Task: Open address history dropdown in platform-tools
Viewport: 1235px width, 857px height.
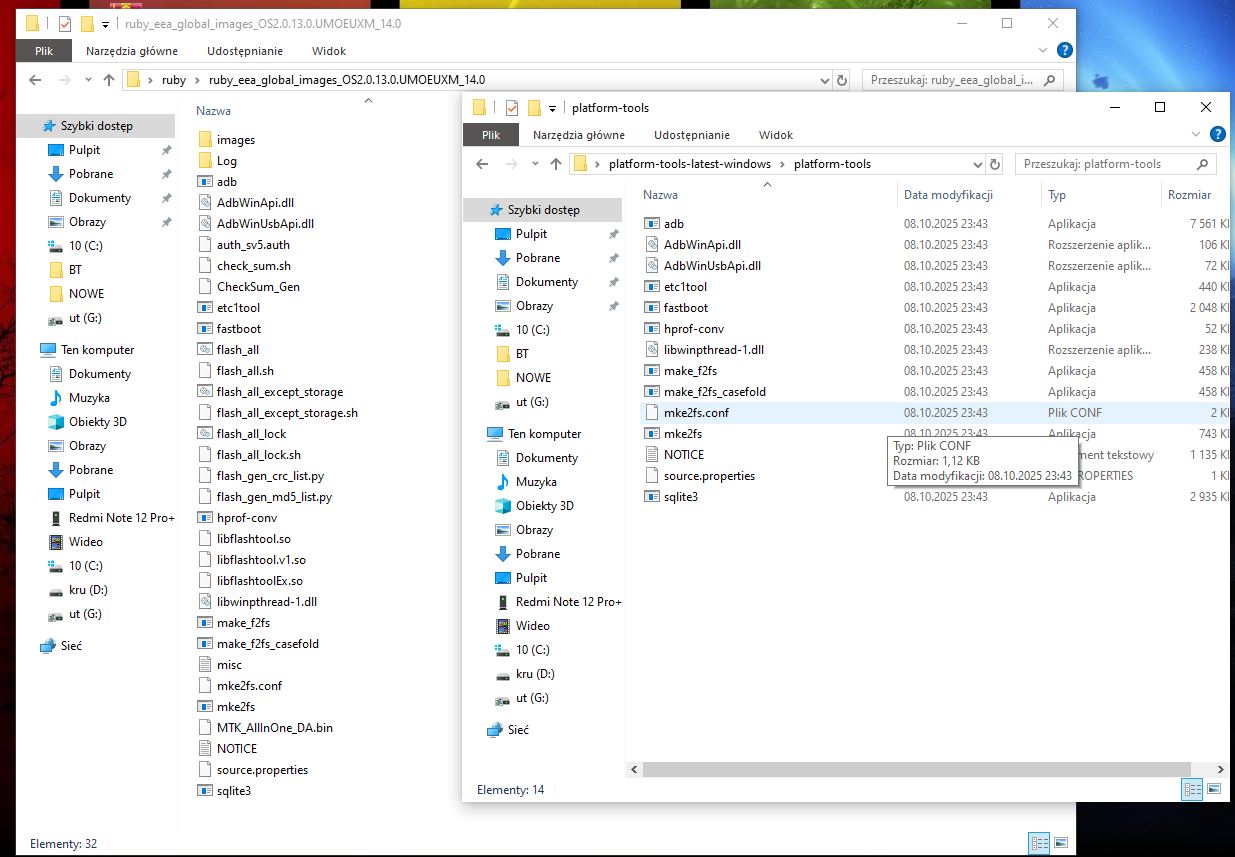Action: coord(977,164)
